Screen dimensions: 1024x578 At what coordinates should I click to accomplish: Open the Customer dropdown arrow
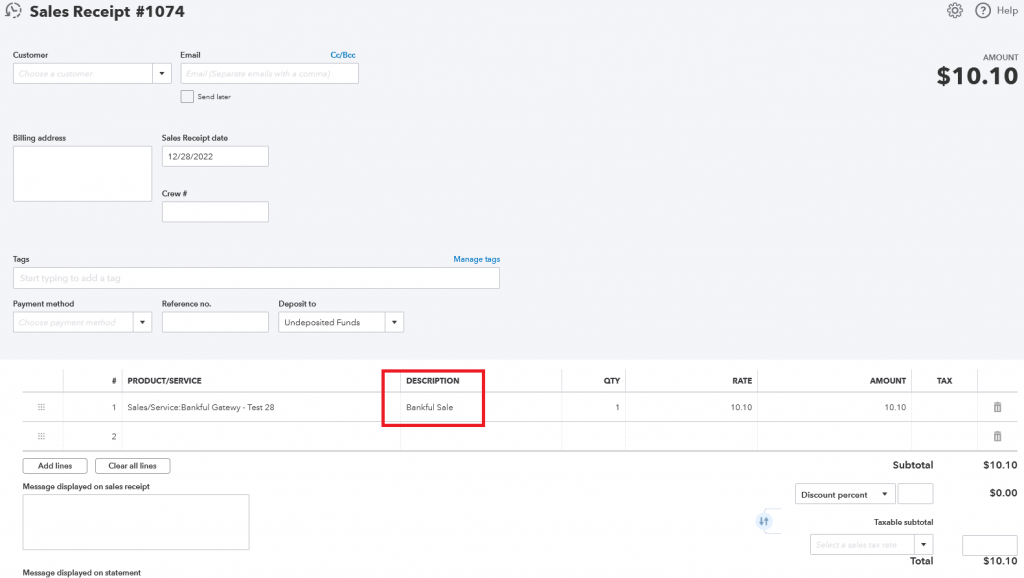pos(162,73)
